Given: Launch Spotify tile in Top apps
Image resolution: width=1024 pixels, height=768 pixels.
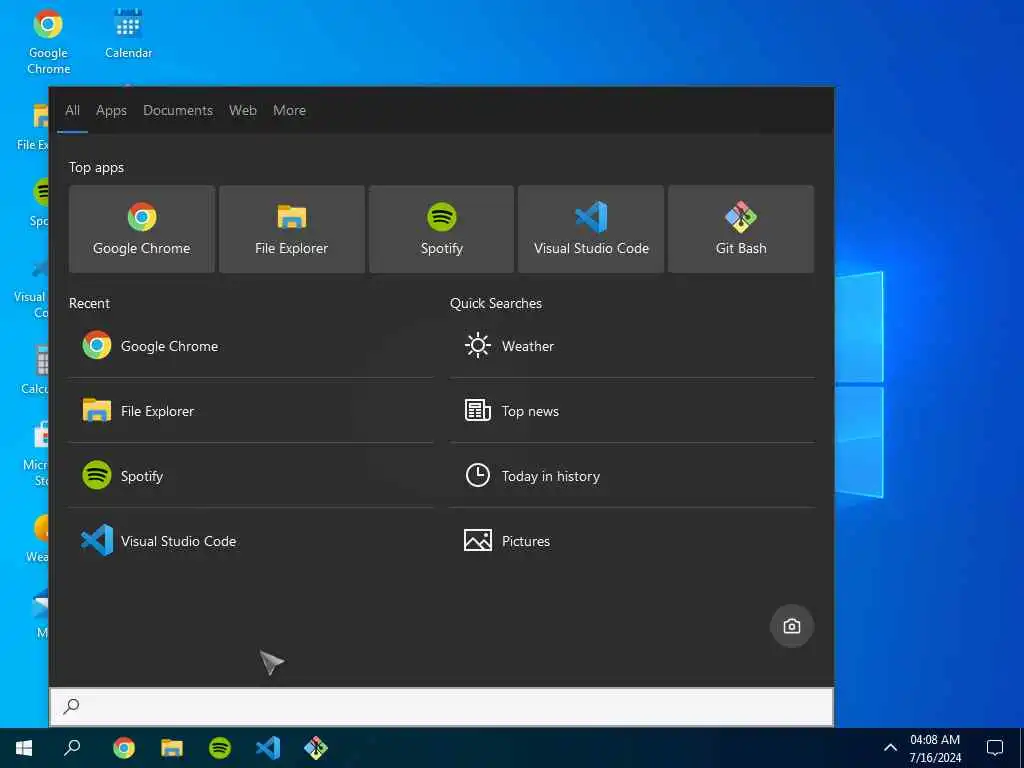Looking at the screenshot, I should click(x=441, y=229).
